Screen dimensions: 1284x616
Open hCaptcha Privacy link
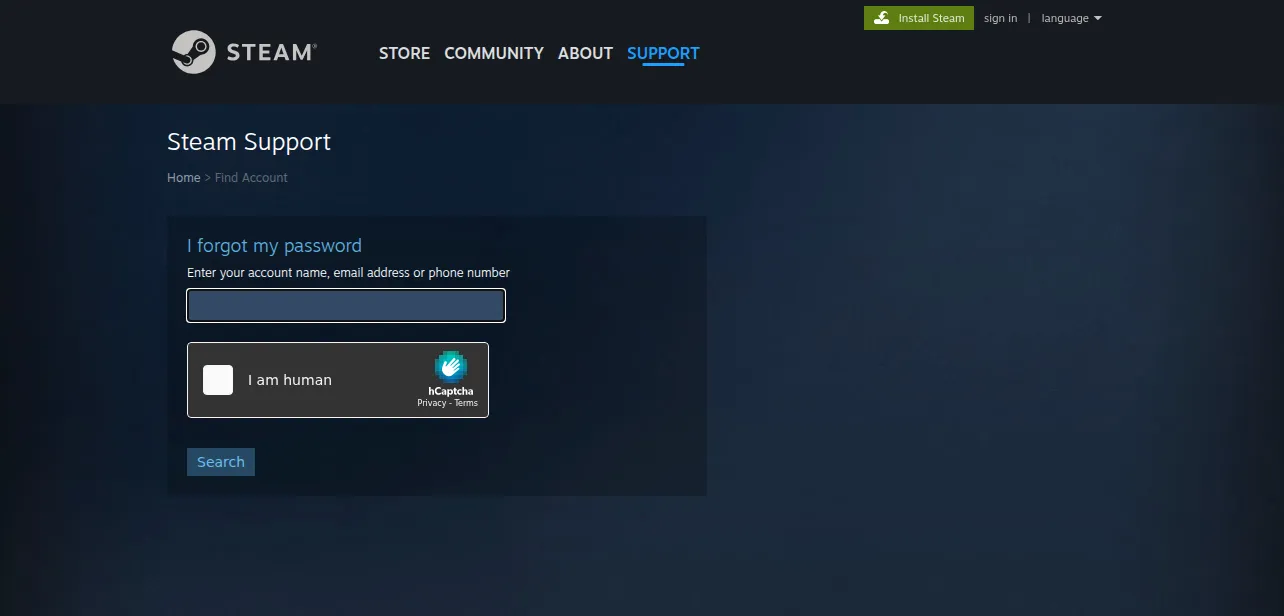pos(432,403)
